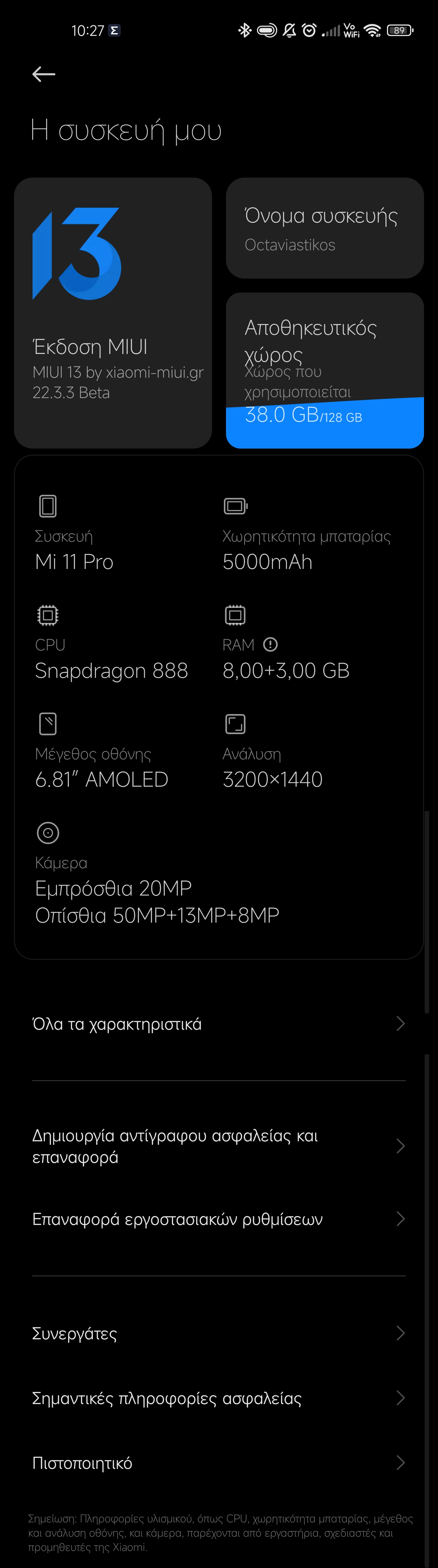The height and width of the screenshot is (1568, 438).
Task: Expand Όλα τα χαρακτηριστικά chevron
Action: pos(400,1023)
